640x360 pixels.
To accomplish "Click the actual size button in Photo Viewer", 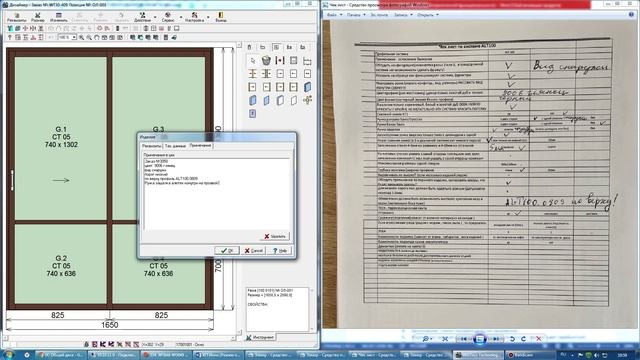I will point(445,339).
